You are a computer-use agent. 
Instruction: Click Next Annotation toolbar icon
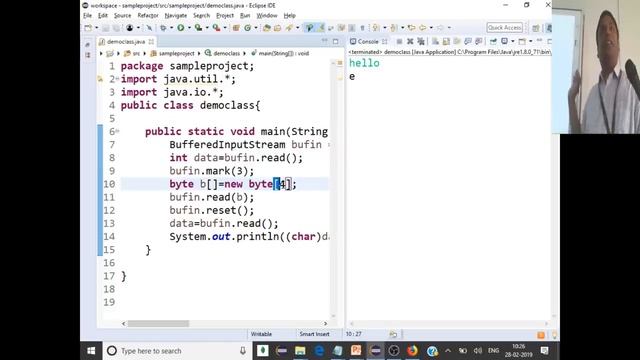pyautogui.click(x=376, y=28)
